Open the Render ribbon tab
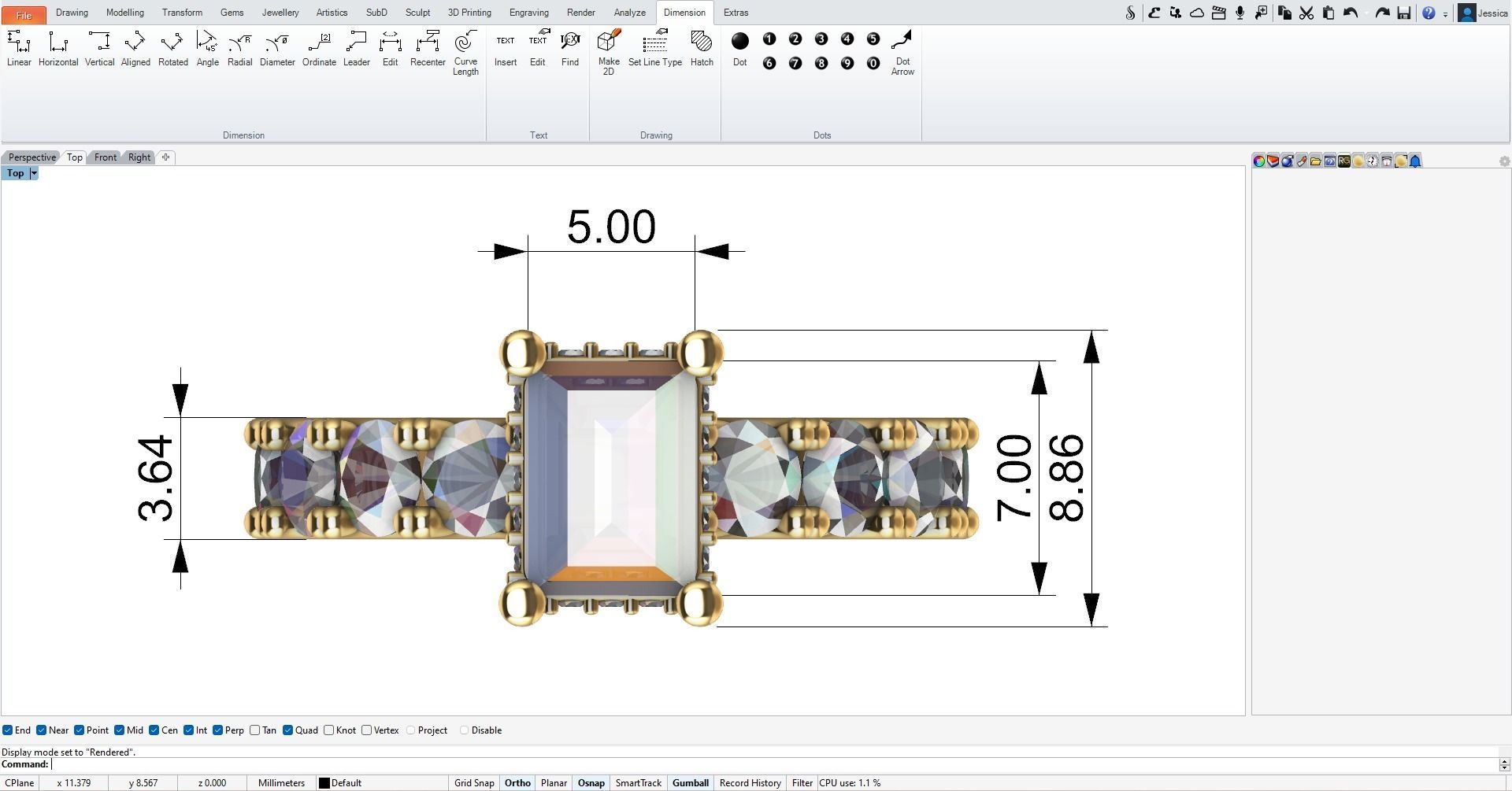 pos(581,13)
